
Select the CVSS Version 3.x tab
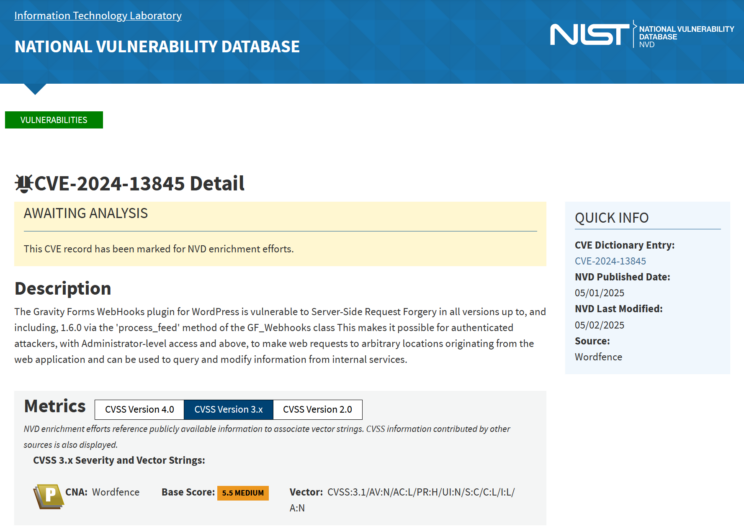228,409
